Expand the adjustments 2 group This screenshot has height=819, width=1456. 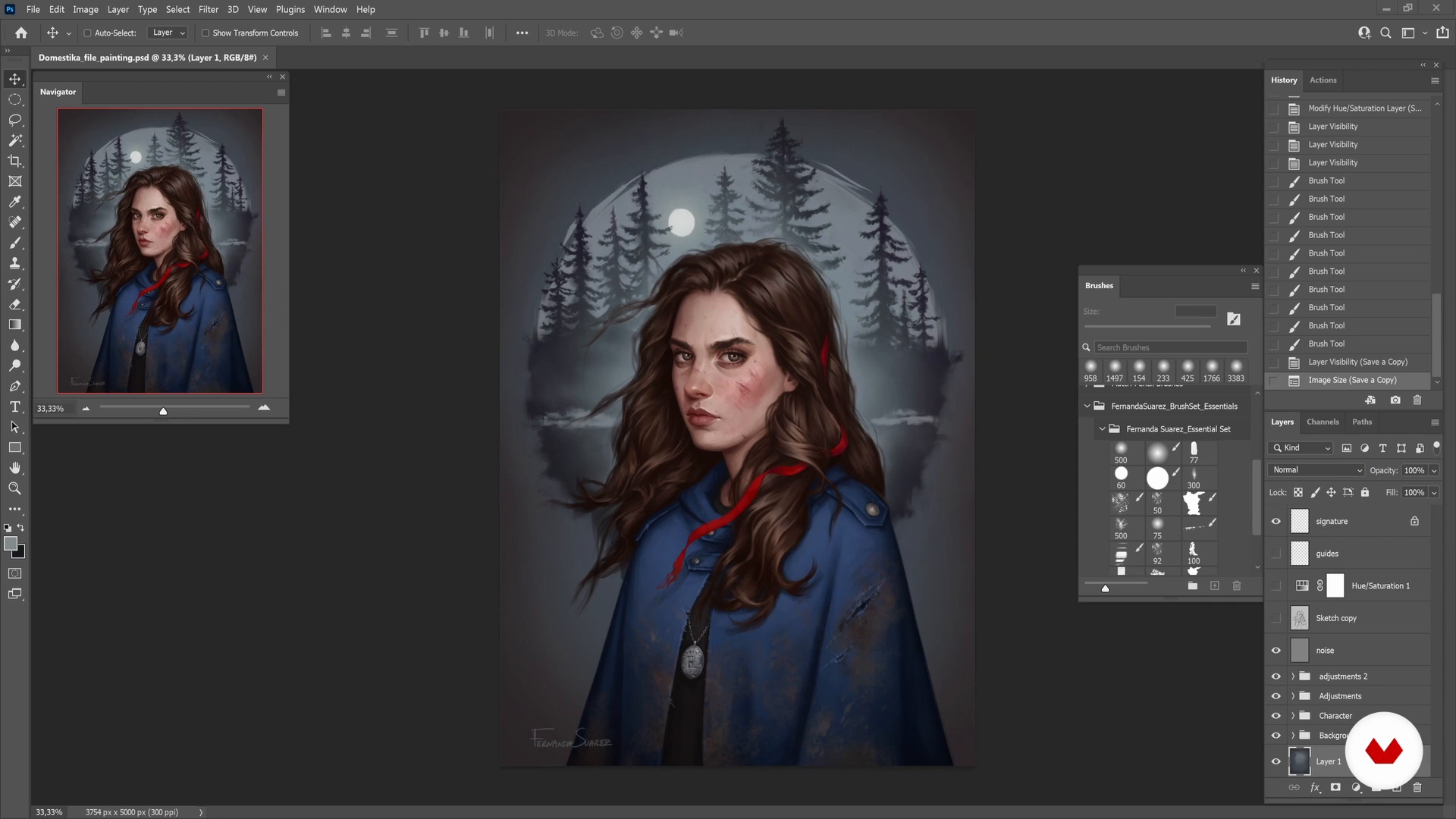(1293, 676)
